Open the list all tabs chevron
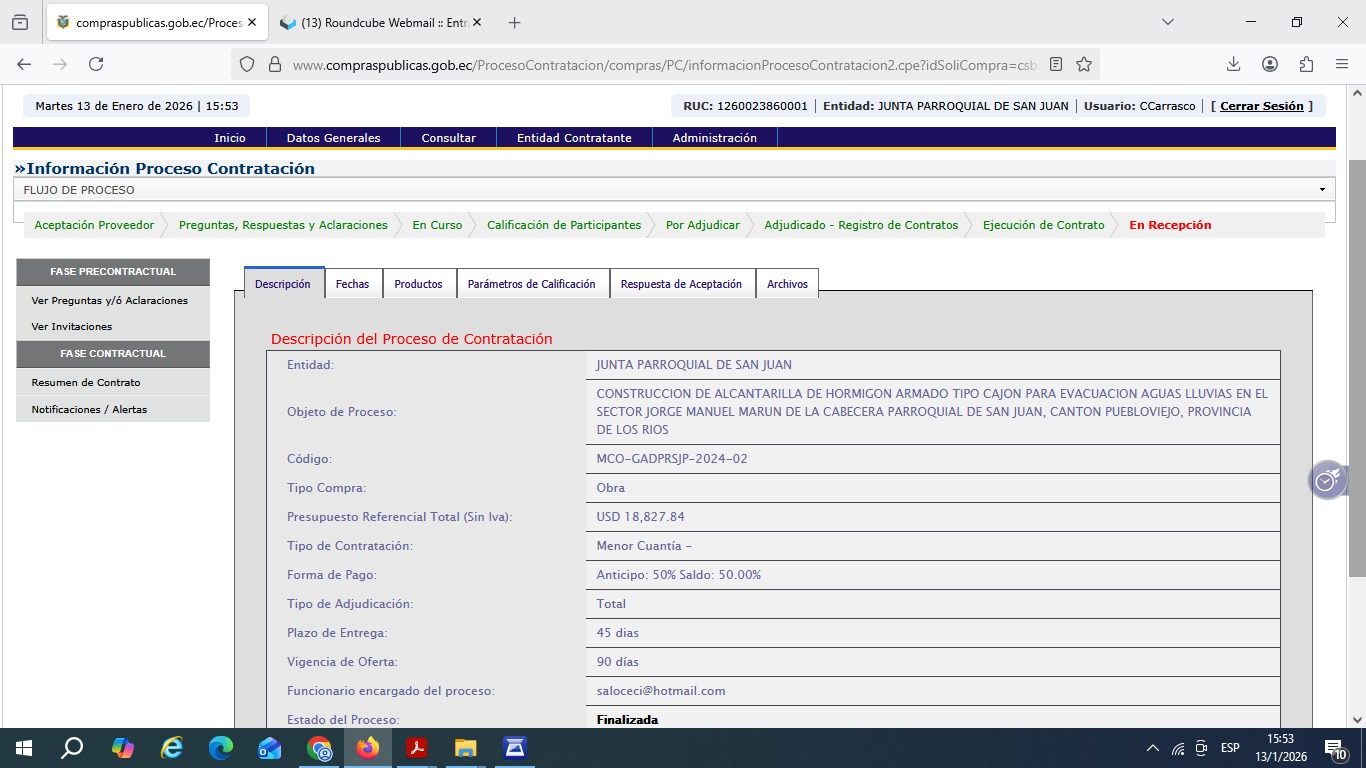Viewport: 1366px width, 768px height. tap(1168, 22)
